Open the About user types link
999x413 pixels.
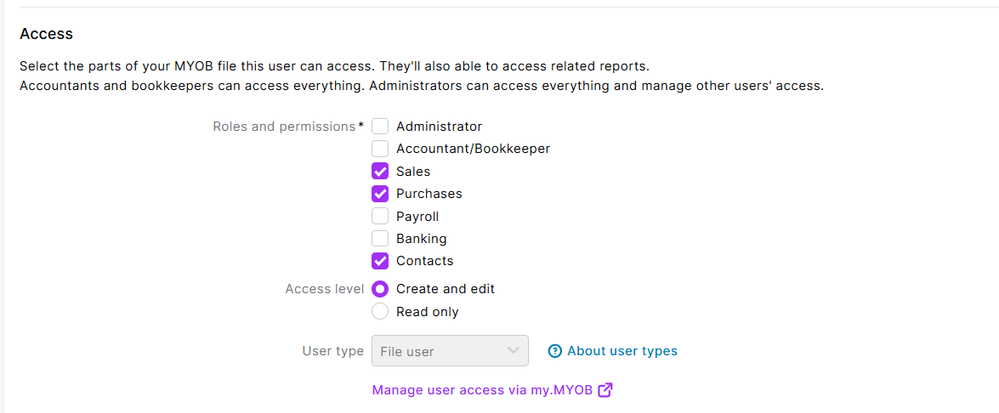tap(622, 351)
